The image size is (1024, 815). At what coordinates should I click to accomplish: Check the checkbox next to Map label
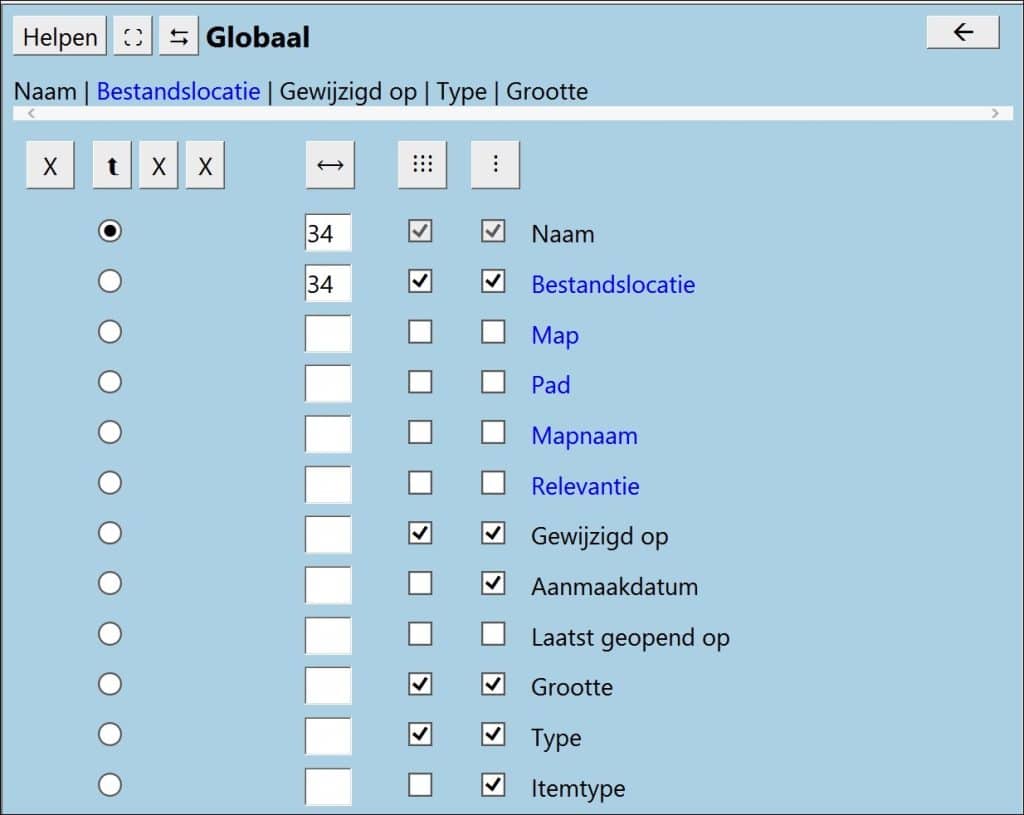(493, 332)
